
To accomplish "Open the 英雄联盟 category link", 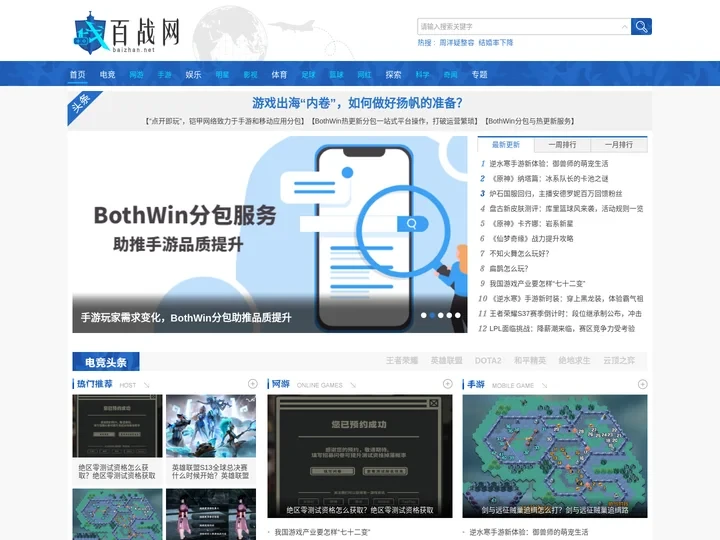I will pos(446,361).
